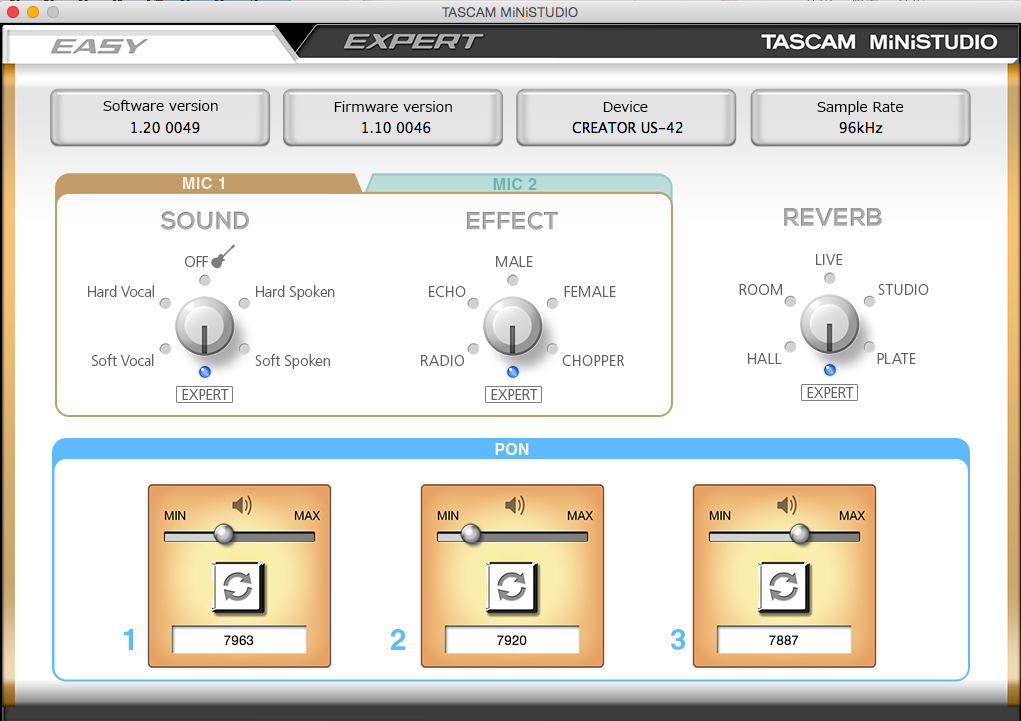Click the speaker icon above PON 1 slider
The height and width of the screenshot is (721, 1021).
click(241, 506)
